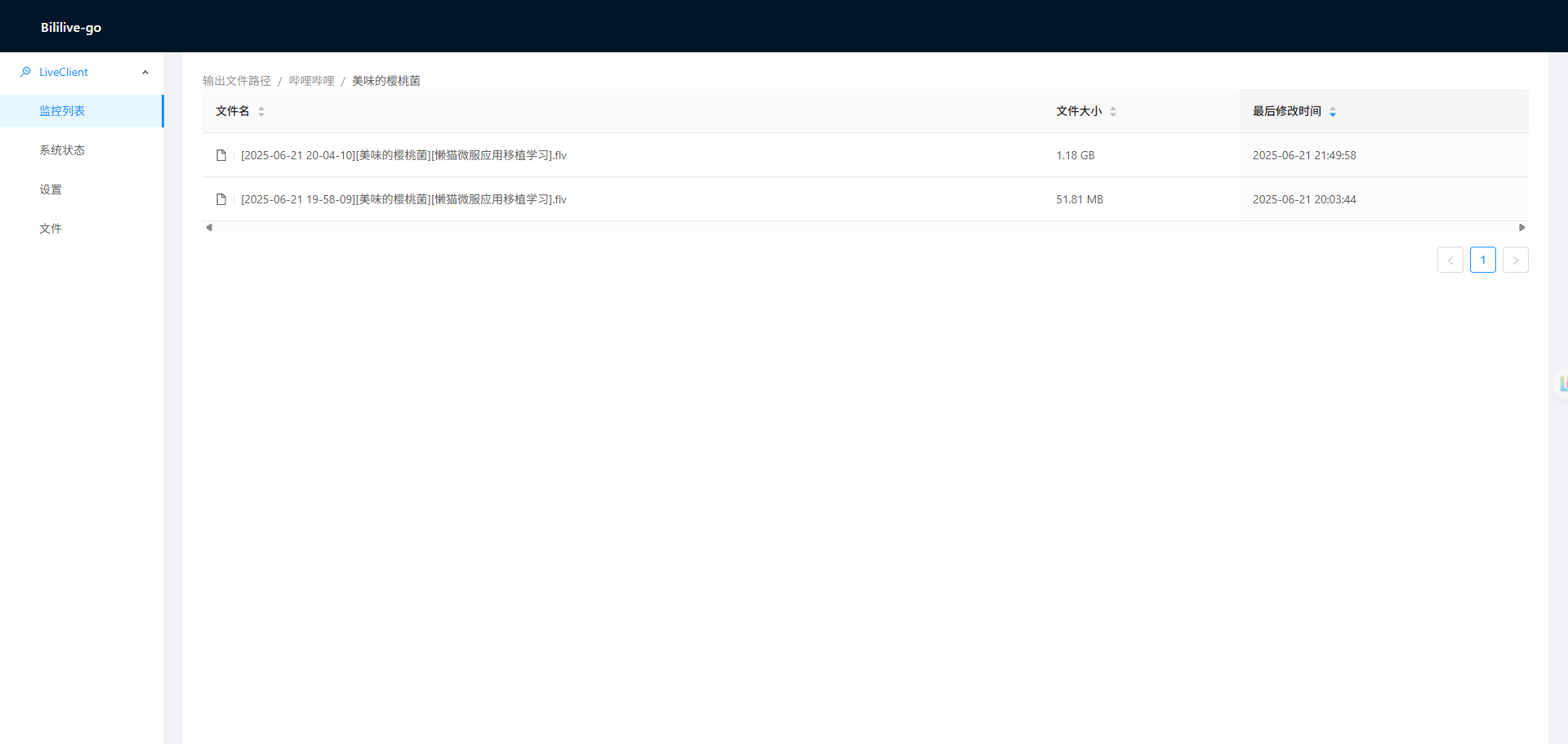Image resolution: width=1568 pixels, height=744 pixels.
Task: Open the 文件 menu item
Action: pyautogui.click(x=82, y=229)
